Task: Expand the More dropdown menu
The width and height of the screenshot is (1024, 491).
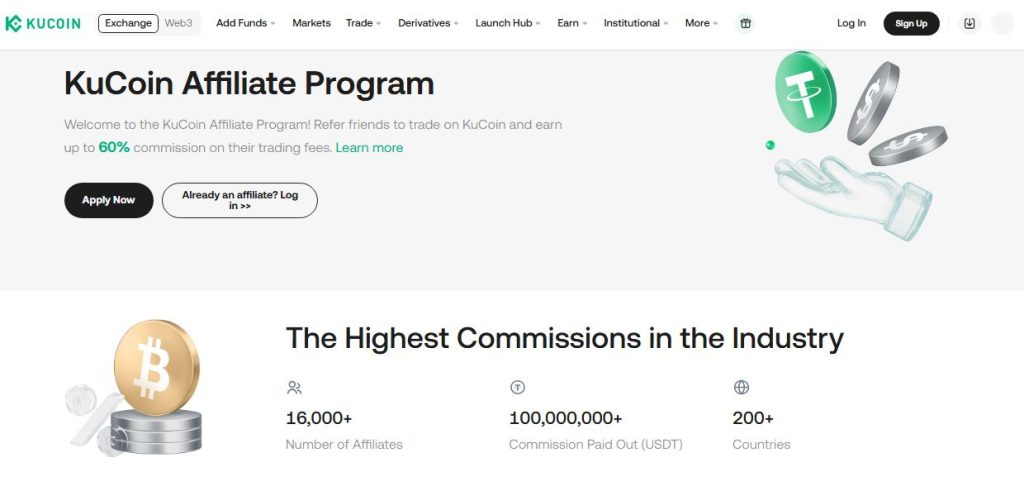Action: 701,23
